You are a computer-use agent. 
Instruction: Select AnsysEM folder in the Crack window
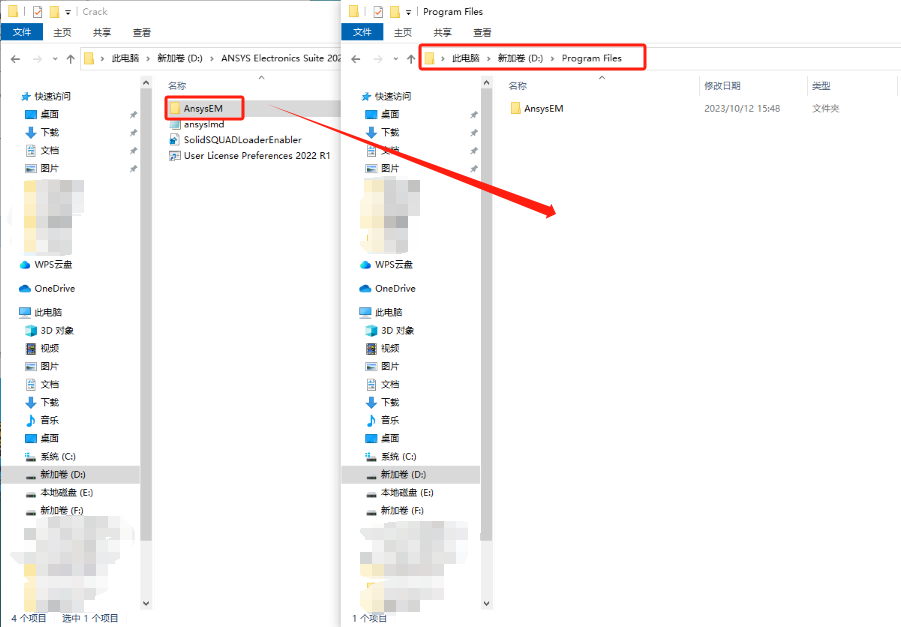[203, 108]
